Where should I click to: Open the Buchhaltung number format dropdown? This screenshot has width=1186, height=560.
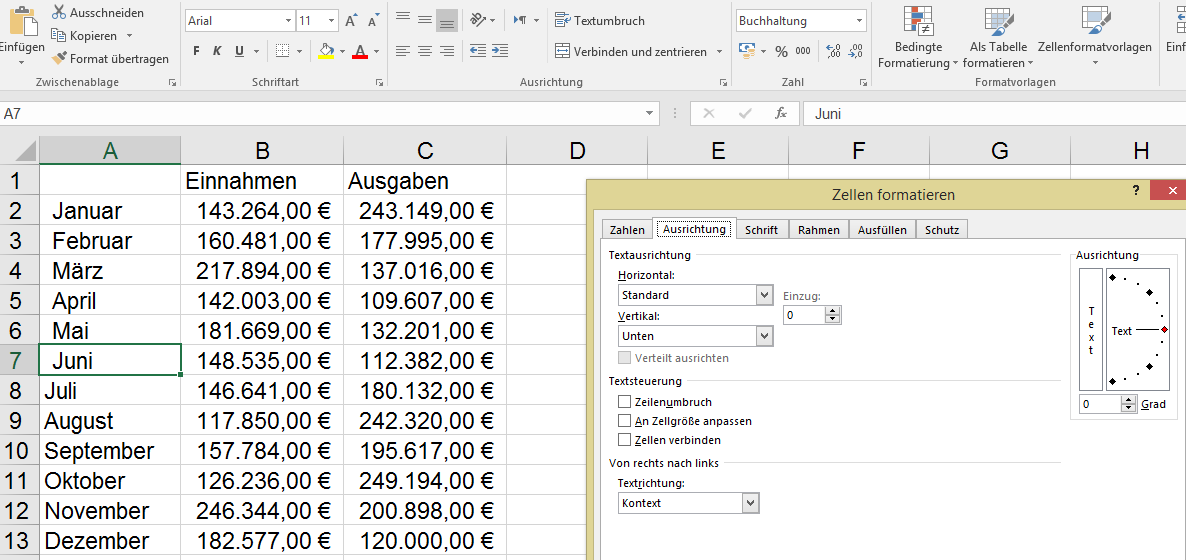tap(860, 21)
